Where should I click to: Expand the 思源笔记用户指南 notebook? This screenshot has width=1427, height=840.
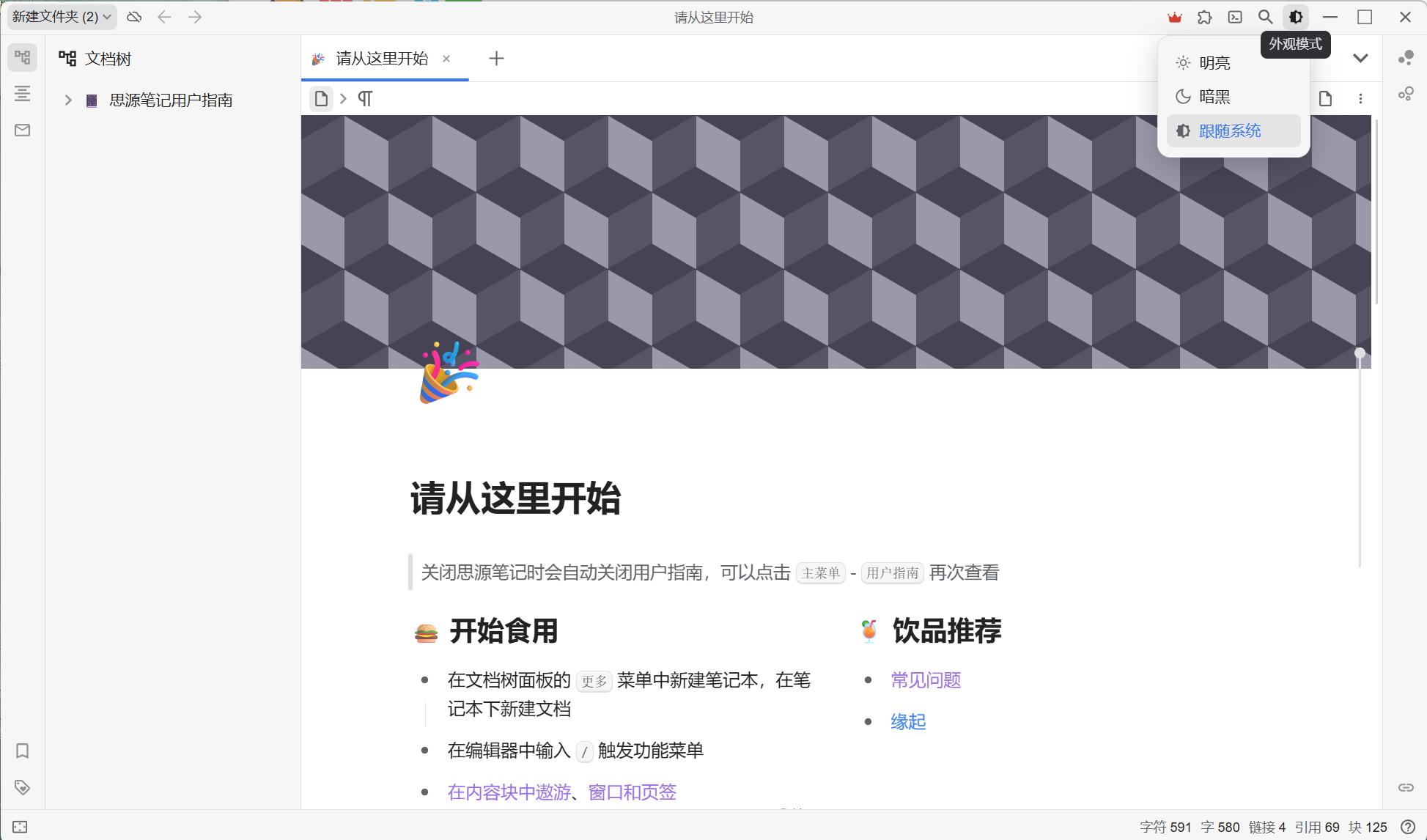[68, 100]
